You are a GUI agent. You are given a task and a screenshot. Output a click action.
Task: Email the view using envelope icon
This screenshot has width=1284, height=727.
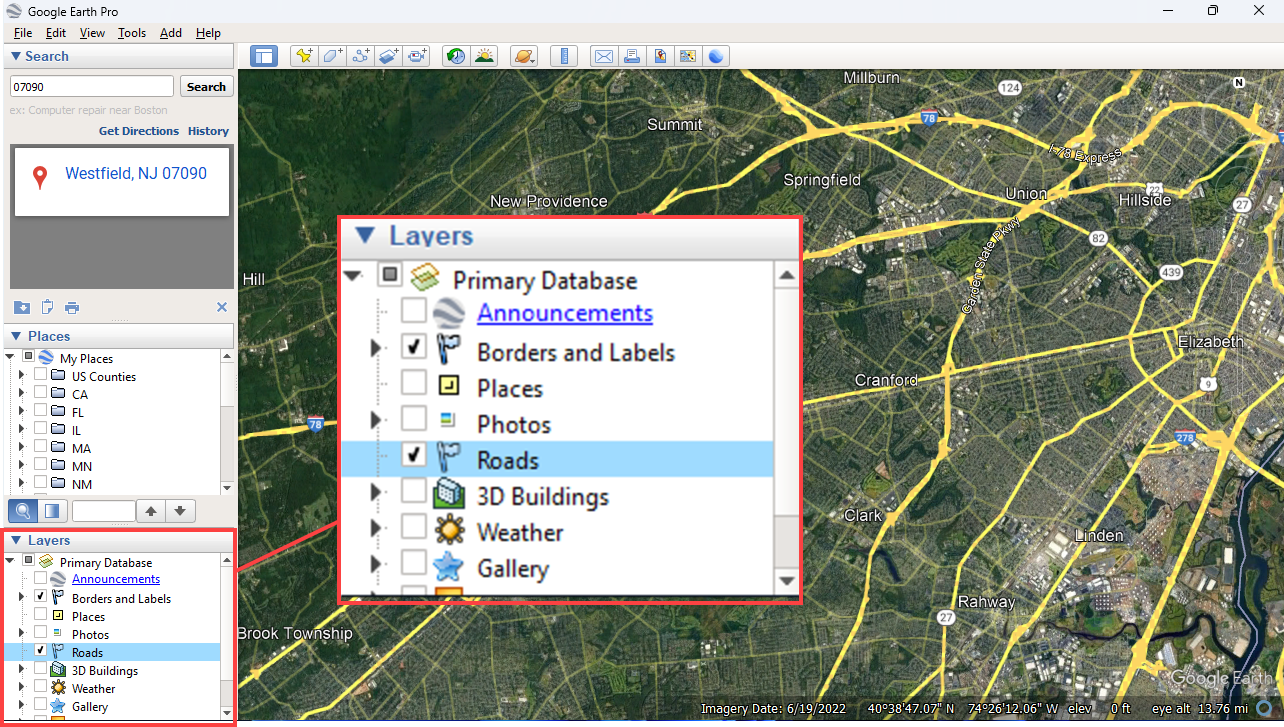tap(603, 56)
